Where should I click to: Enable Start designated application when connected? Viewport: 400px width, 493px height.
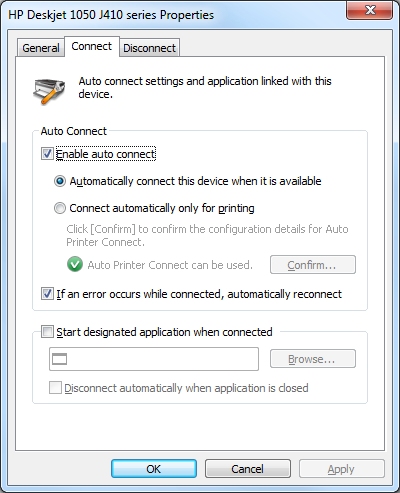(x=47, y=332)
